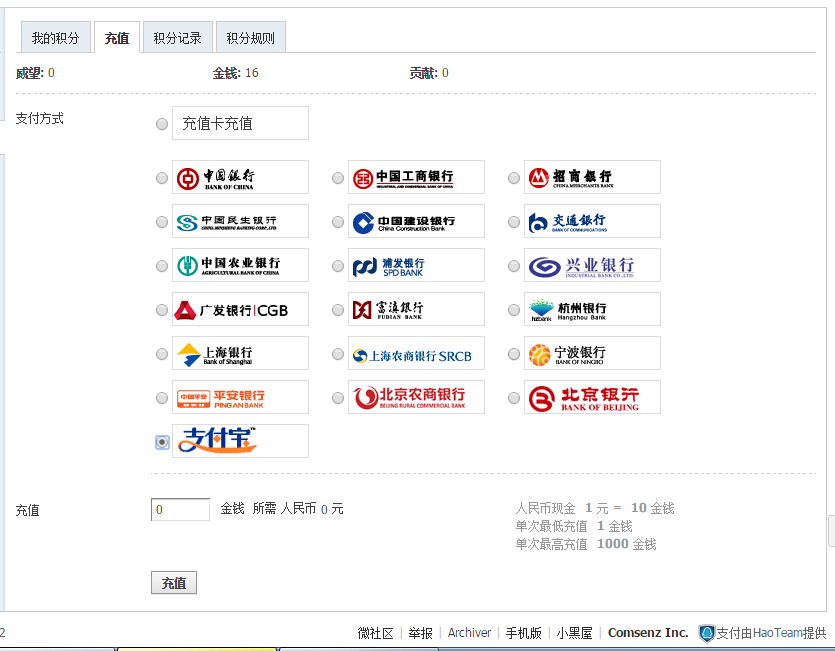This screenshot has width=835, height=651.
Task: Select the 中国工商银行 radio button
Action: coord(338,178)
